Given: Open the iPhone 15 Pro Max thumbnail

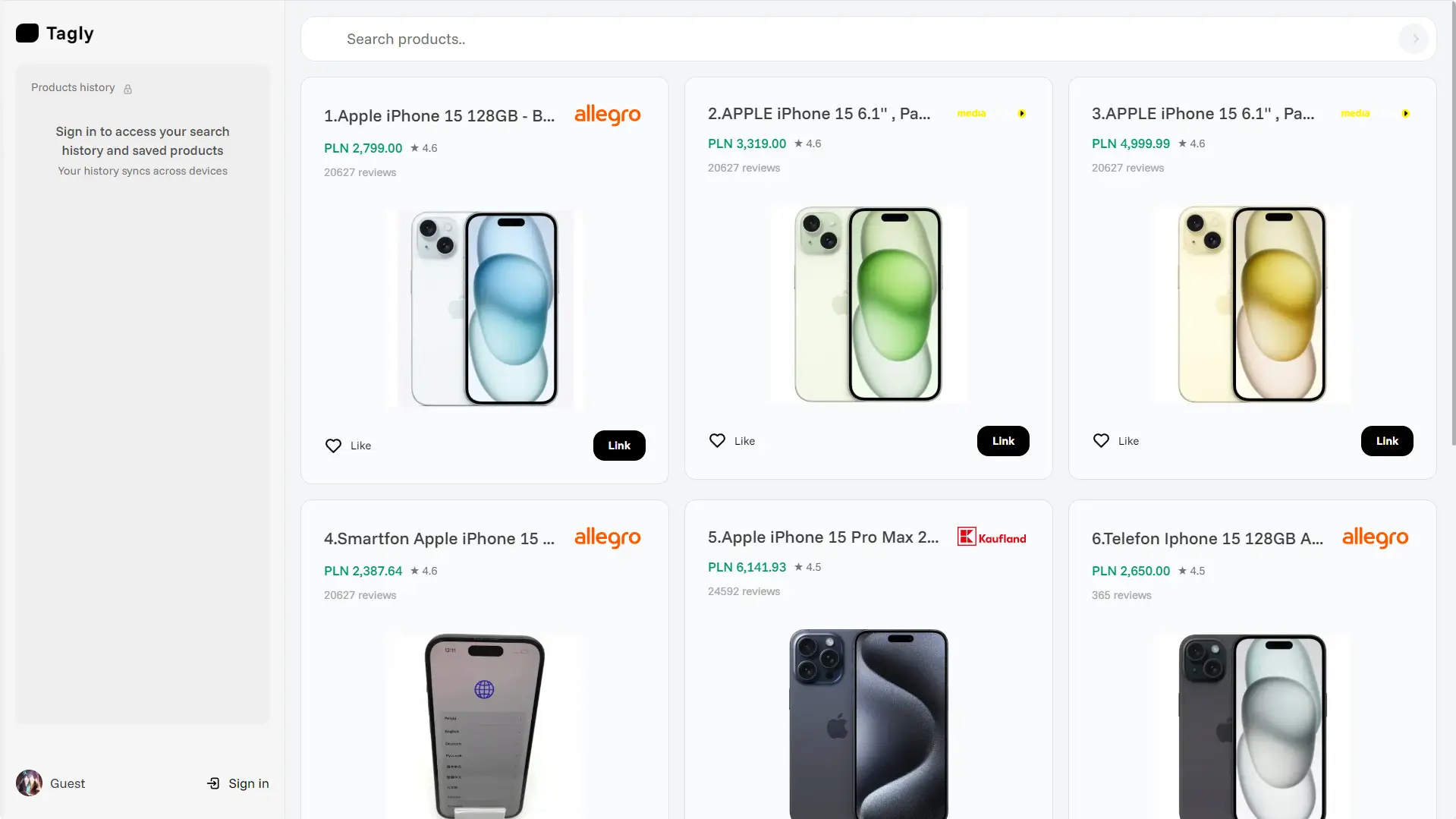Looking at the screenshot, I should pyautogui.click(x=869, y=723).
